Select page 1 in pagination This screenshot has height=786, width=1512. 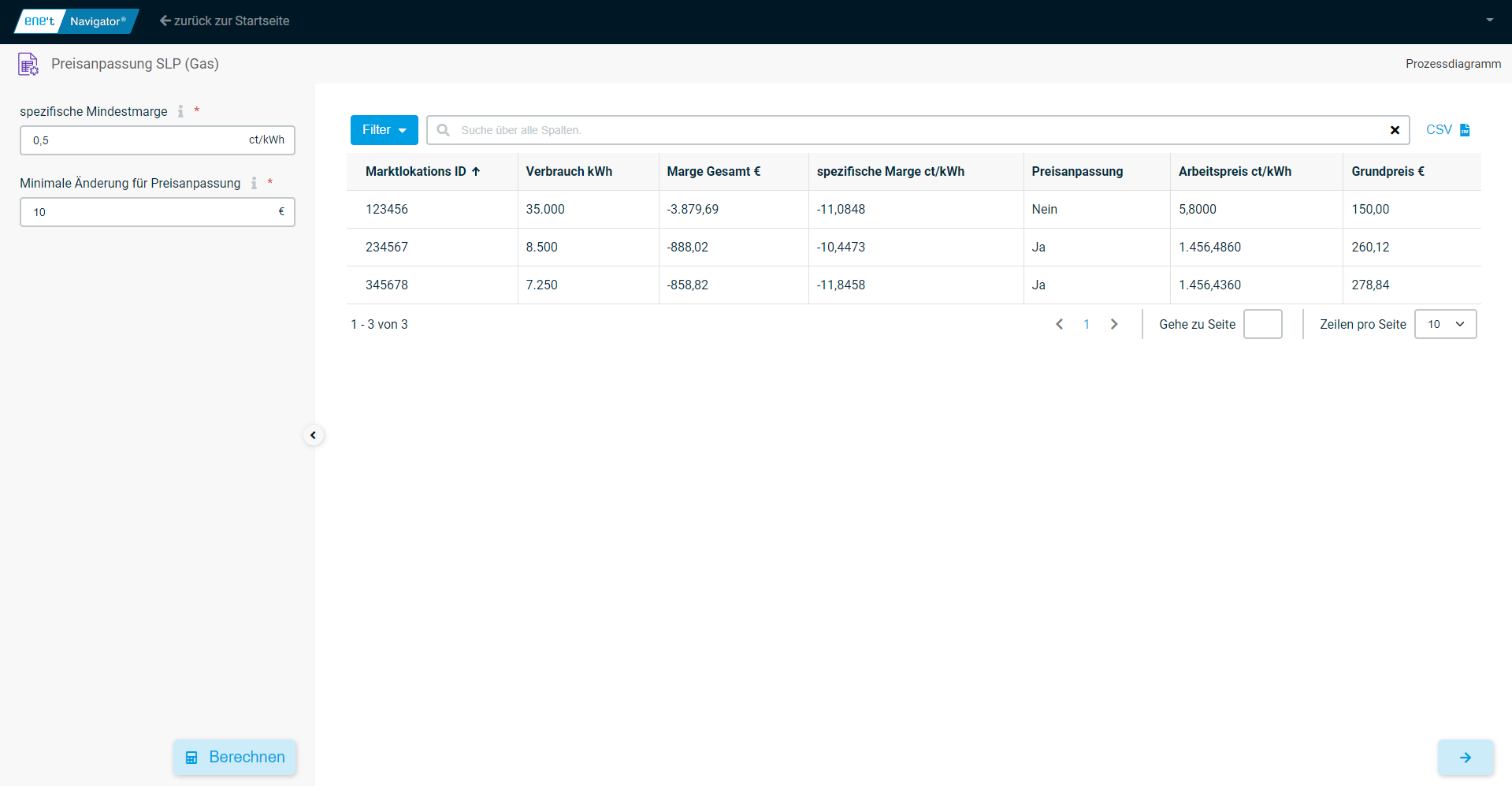click(x=1087, y=324)
